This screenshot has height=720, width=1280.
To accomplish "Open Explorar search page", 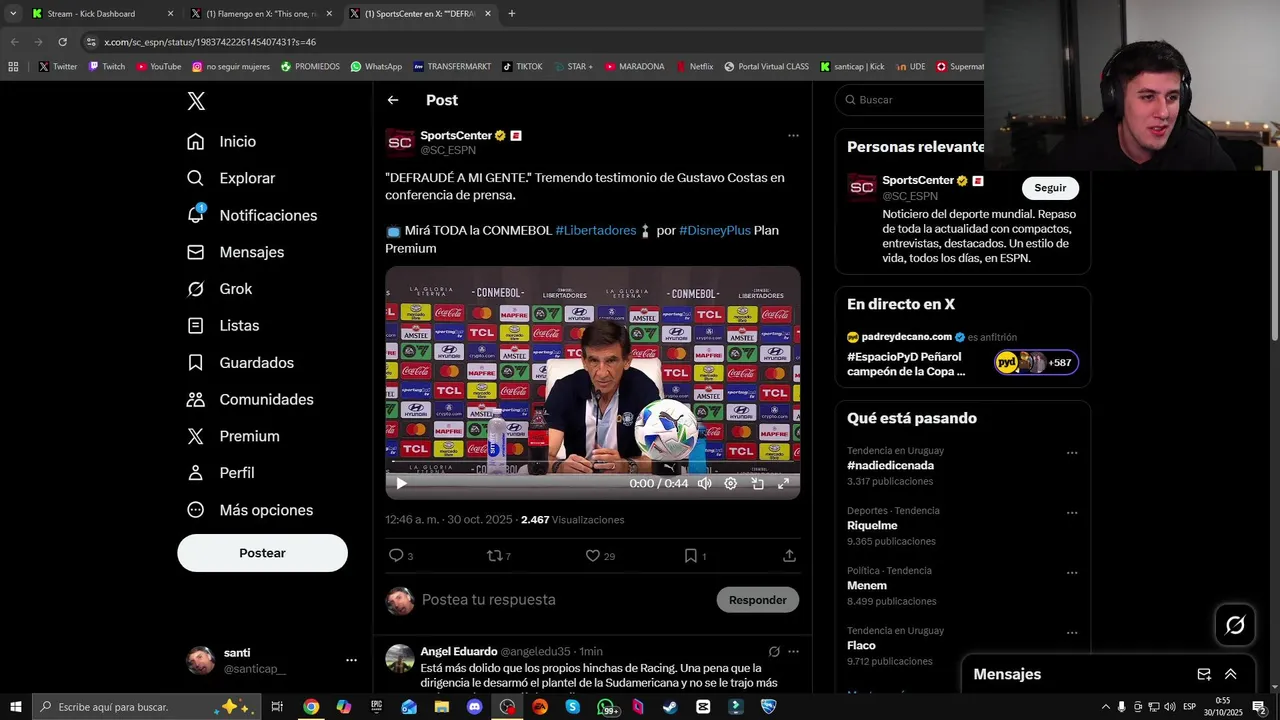I will [230, 178].
